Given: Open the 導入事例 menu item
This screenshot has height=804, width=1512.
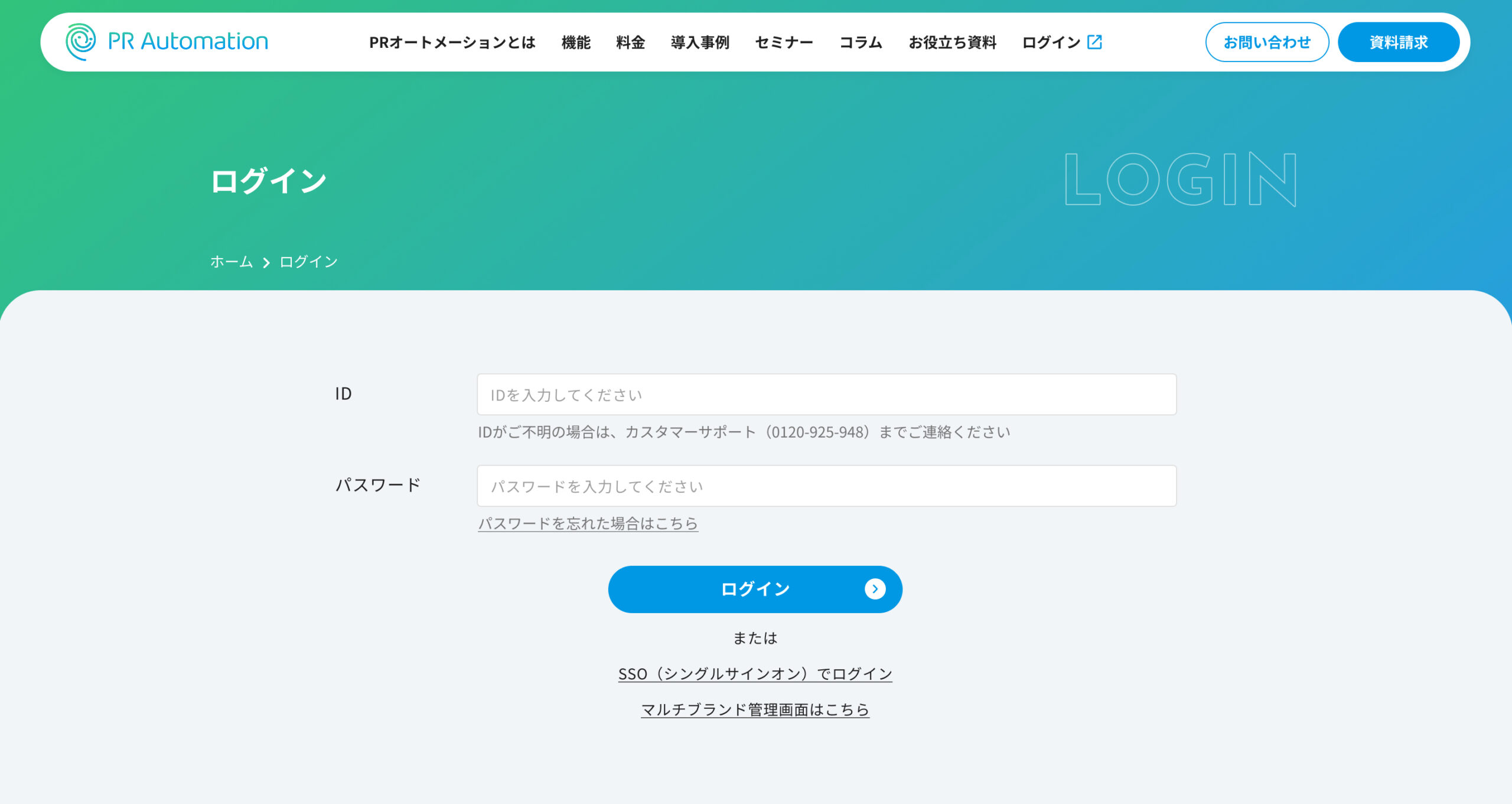Looking at the screenshot, I should click(x=700, y=43).
